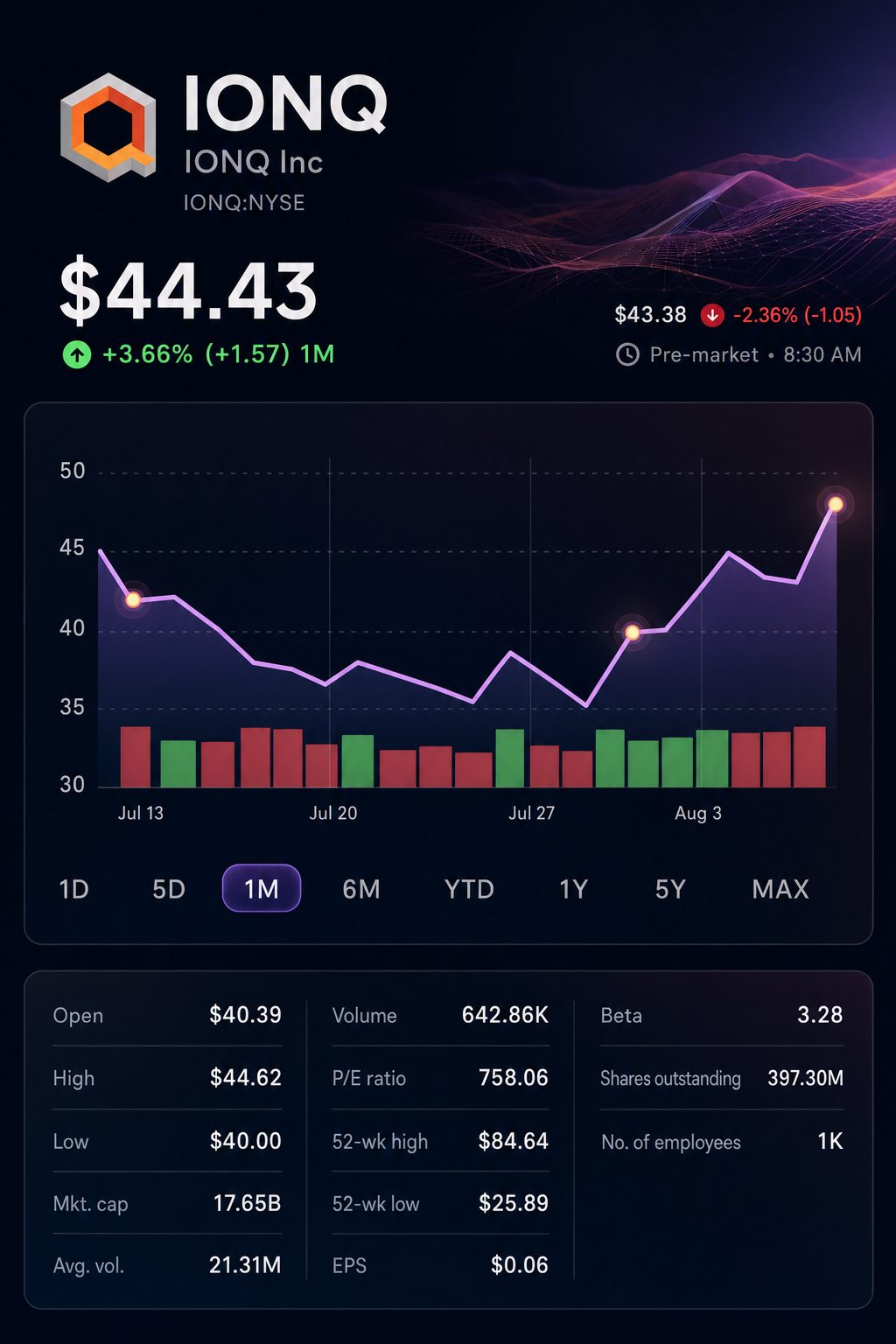The width and height of the screenshot is (896, 1344).
Task: Click the No. of employees value 1K
Action: point(829,1141)
